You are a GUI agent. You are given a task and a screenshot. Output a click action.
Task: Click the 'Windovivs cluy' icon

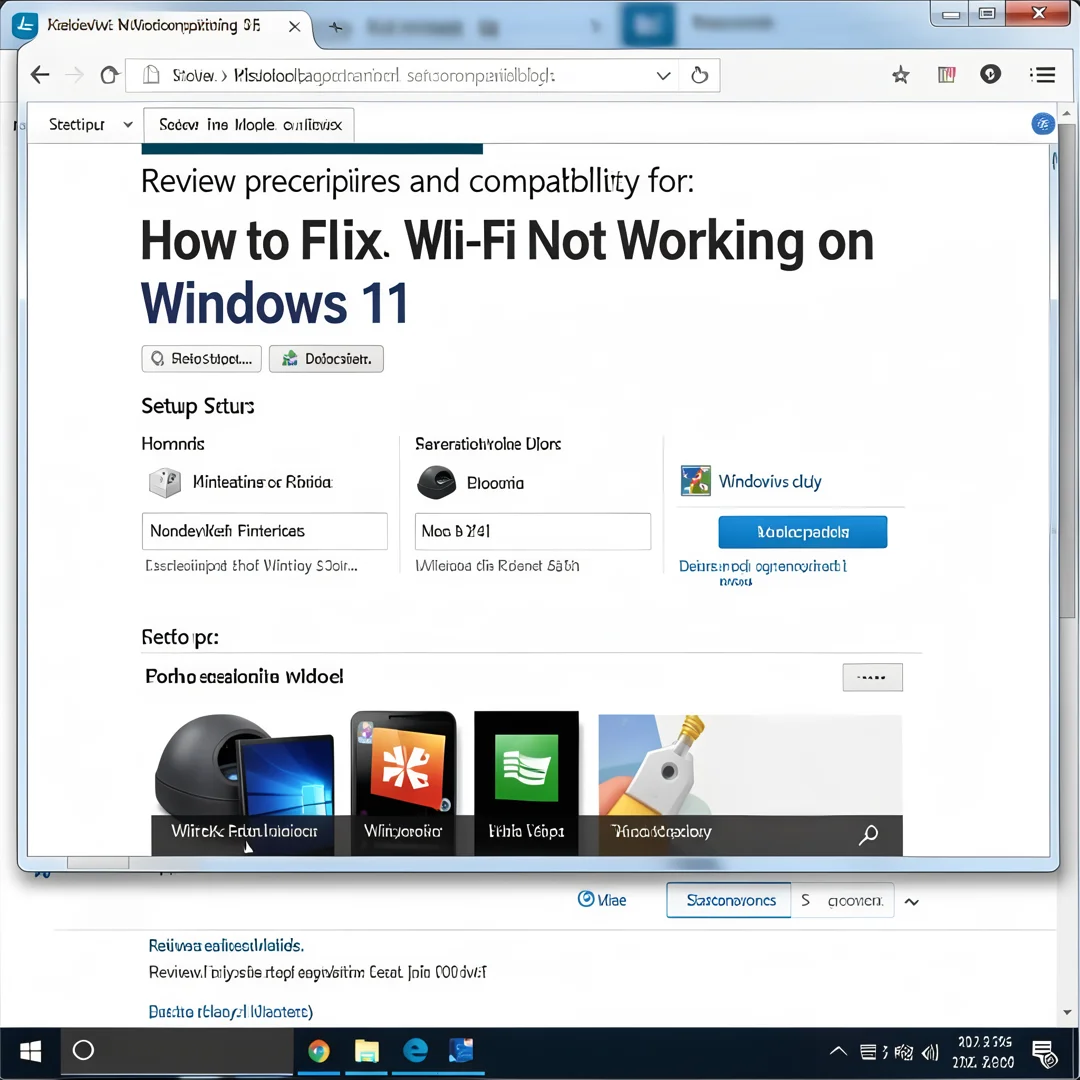pos(696,481)
